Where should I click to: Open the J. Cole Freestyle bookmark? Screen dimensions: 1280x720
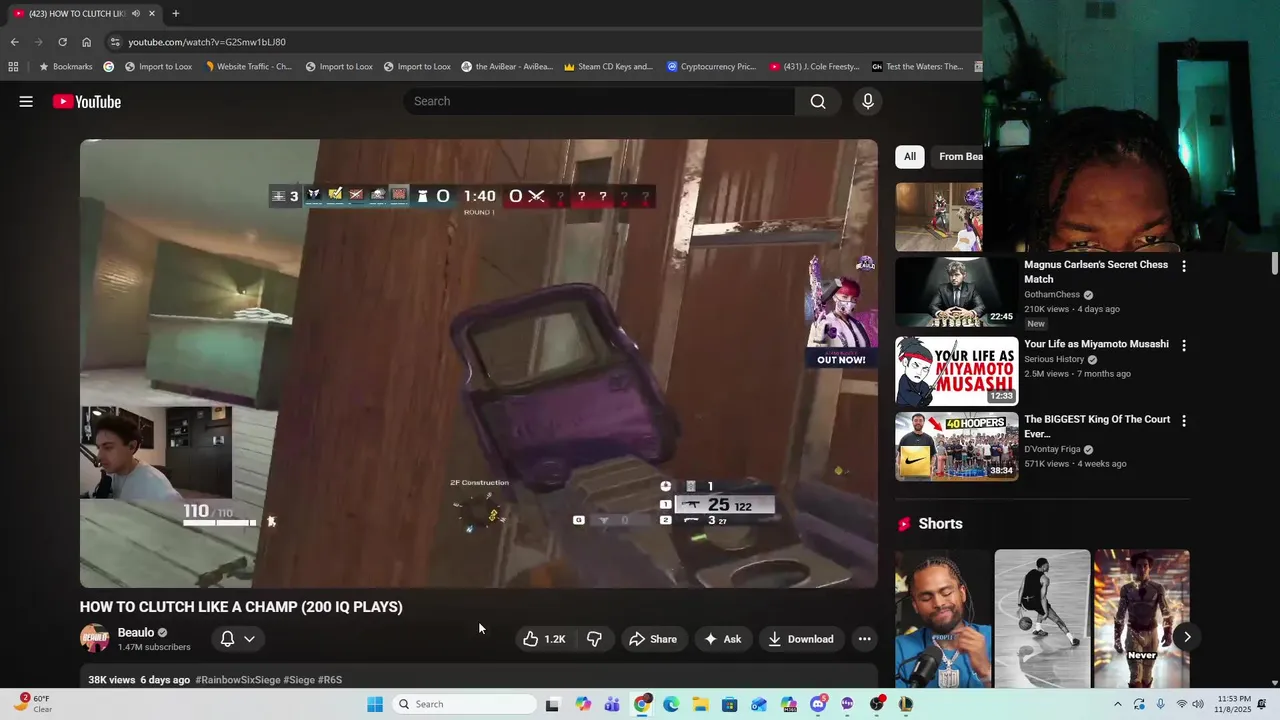[x=815, y=67]
